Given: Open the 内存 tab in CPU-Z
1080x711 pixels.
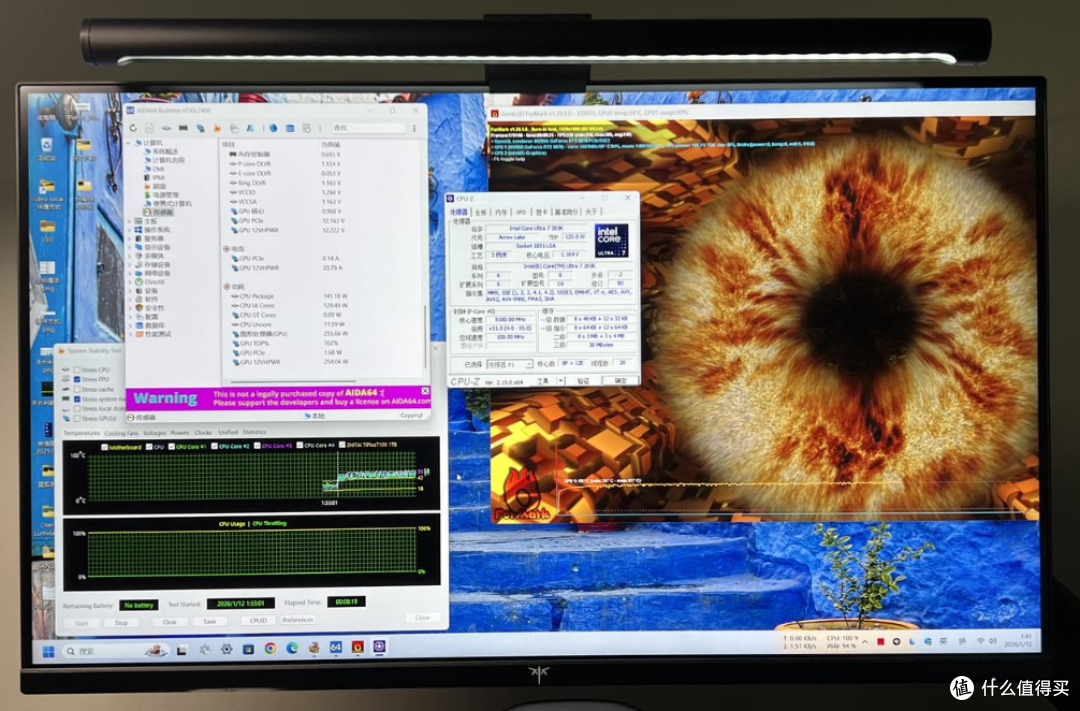Looking at the screenshot, I should pyautogui.click(x=501, y=212).
